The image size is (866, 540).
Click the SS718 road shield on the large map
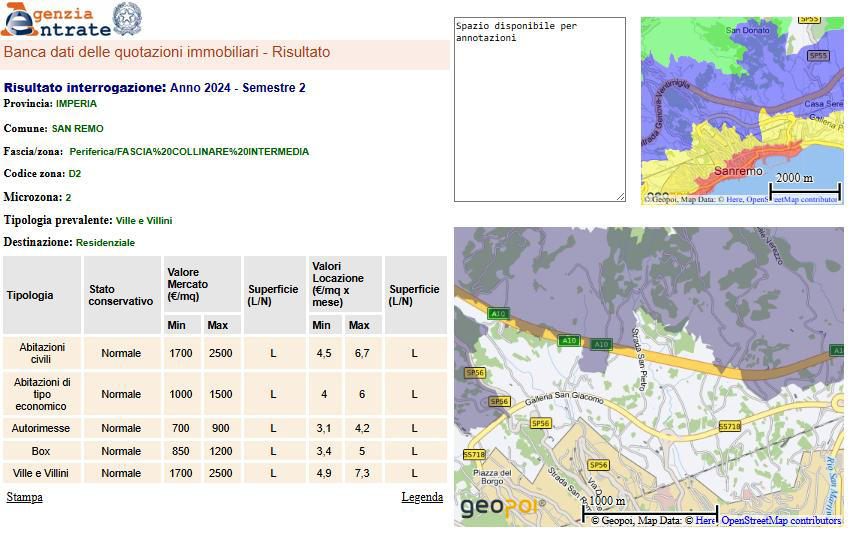click(729, 426)
